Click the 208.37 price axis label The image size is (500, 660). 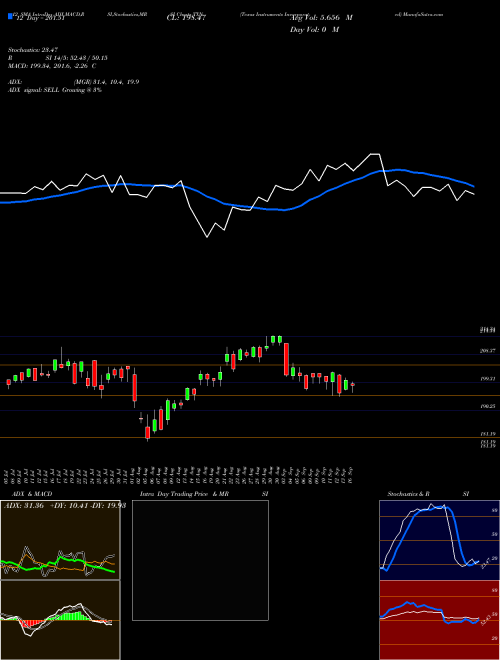[x=488, y=351]
